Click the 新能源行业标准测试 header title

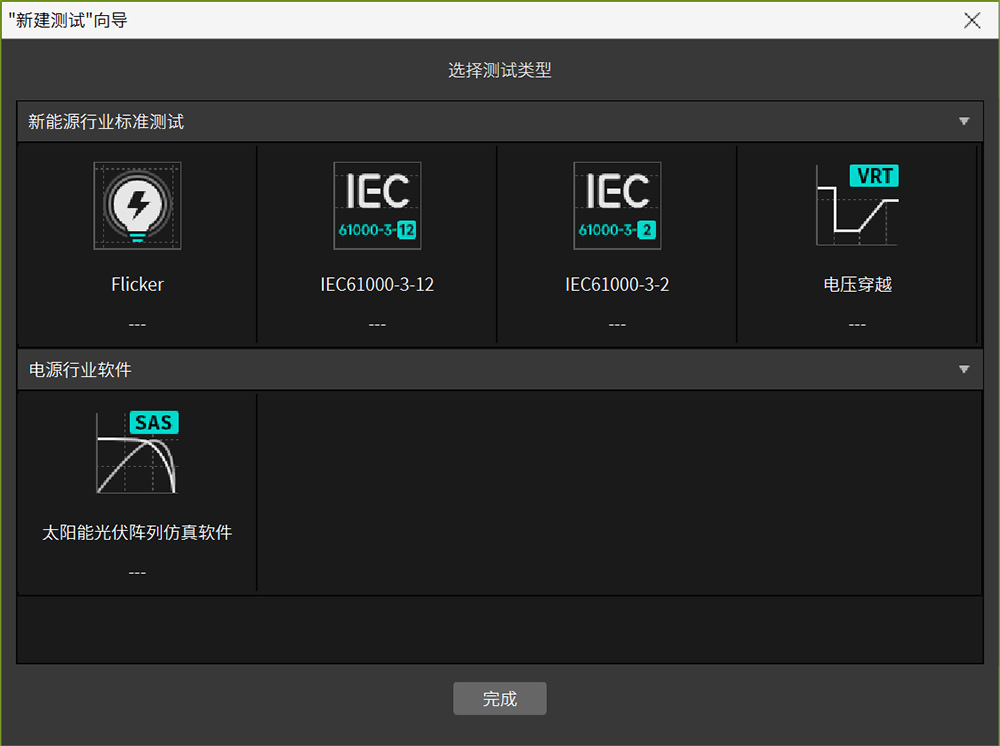pyautogui.click(x=106, y=122)
